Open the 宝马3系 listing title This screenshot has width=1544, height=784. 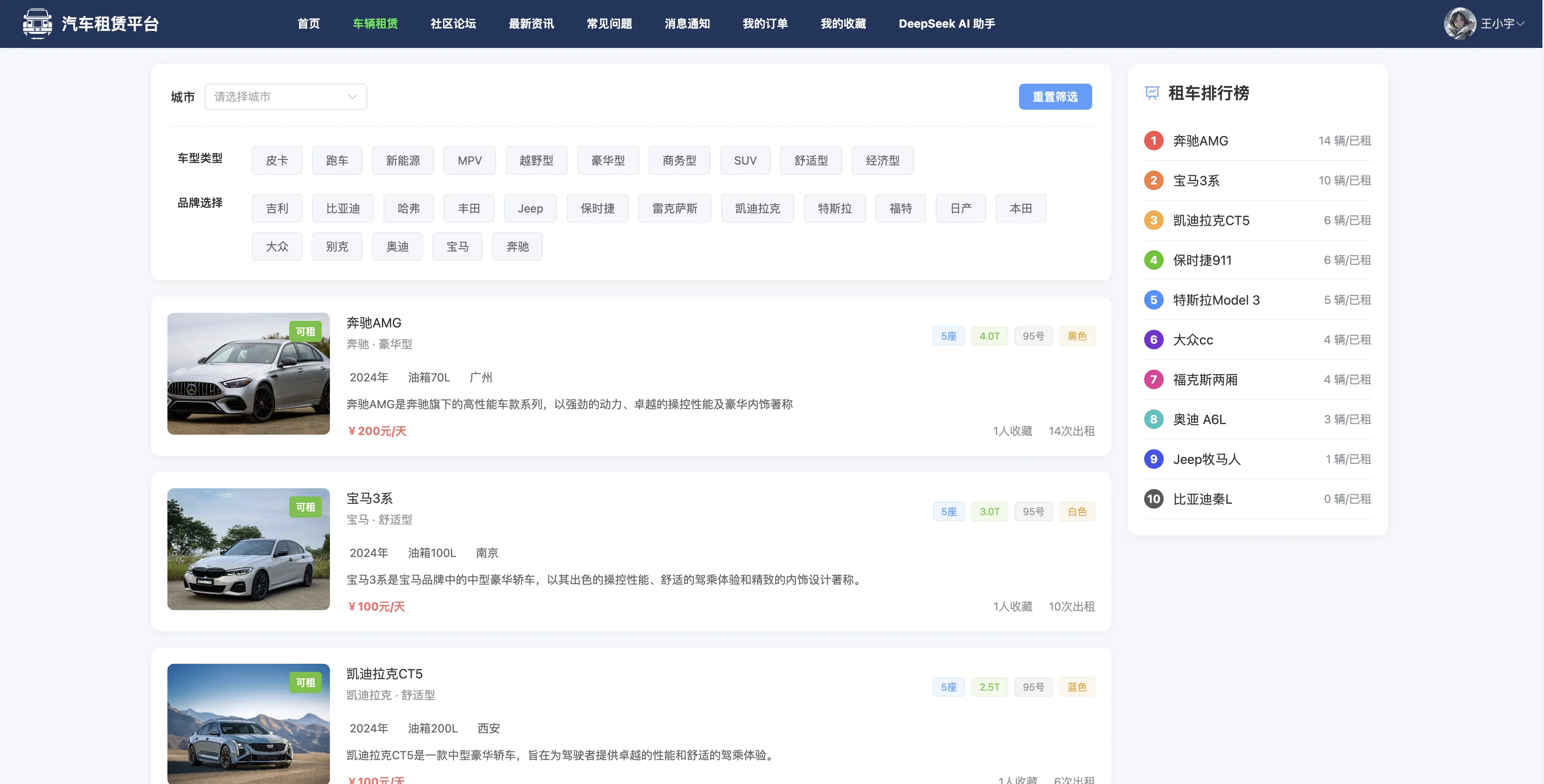click(x=369, y=498)
